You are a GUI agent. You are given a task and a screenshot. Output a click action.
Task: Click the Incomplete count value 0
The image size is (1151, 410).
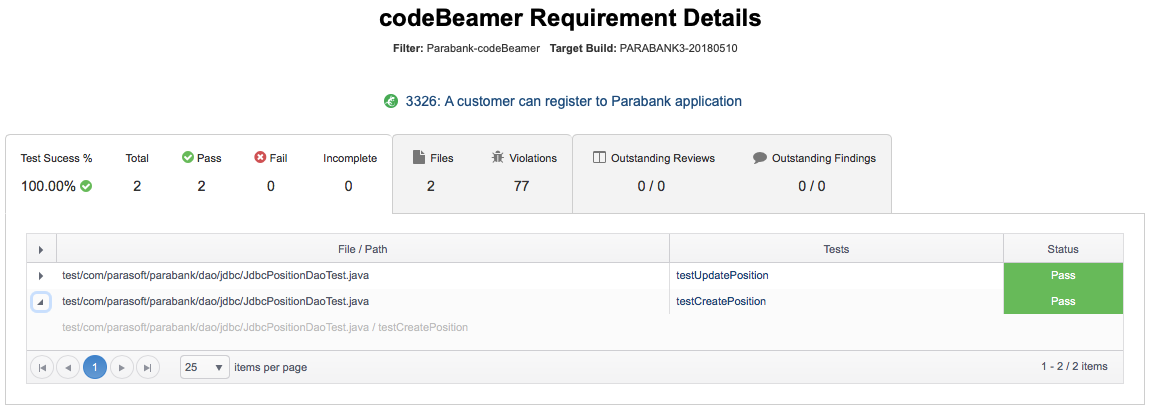pos(348,186)
